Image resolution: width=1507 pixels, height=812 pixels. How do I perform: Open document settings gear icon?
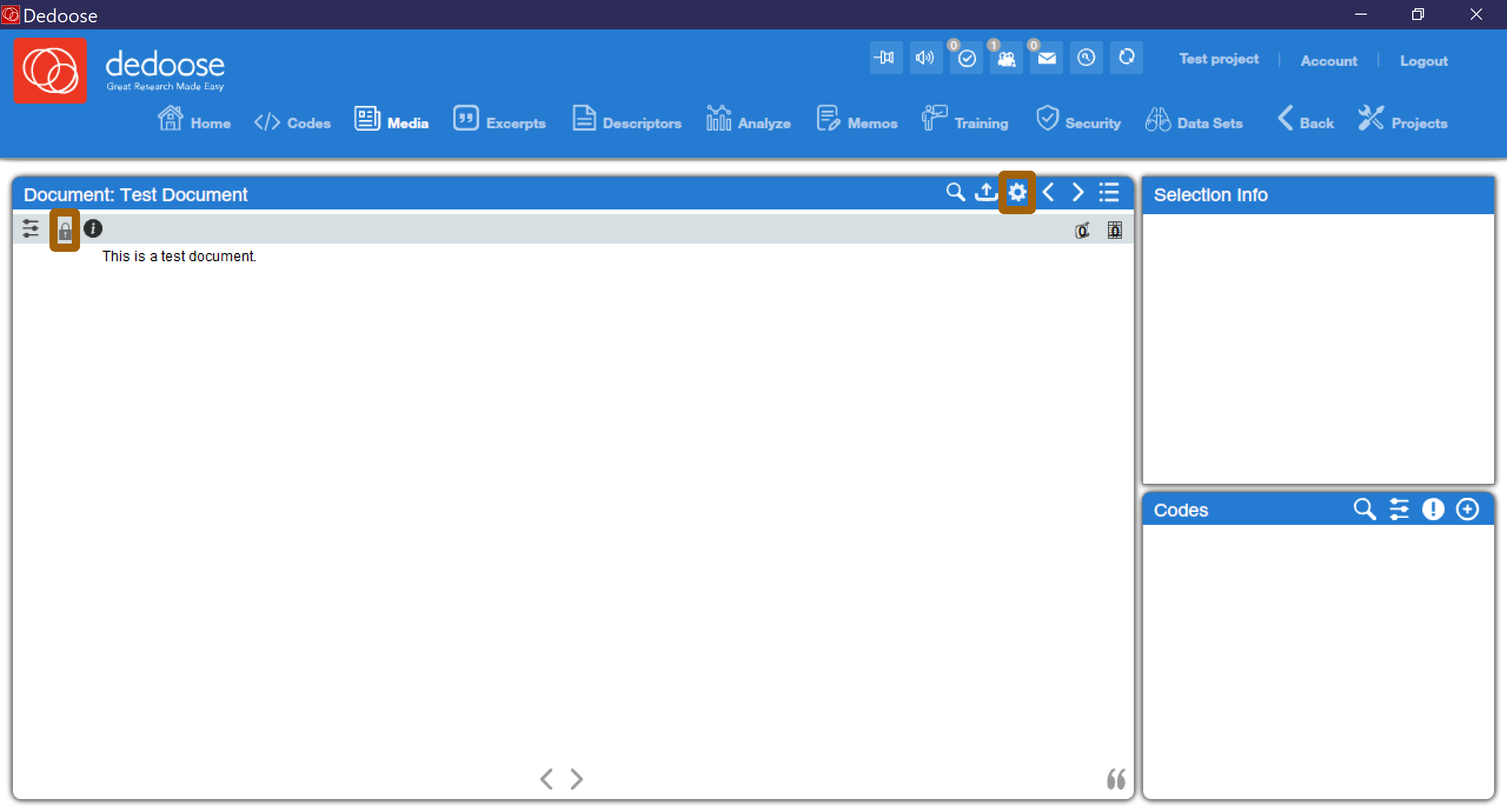point(1017,192)
